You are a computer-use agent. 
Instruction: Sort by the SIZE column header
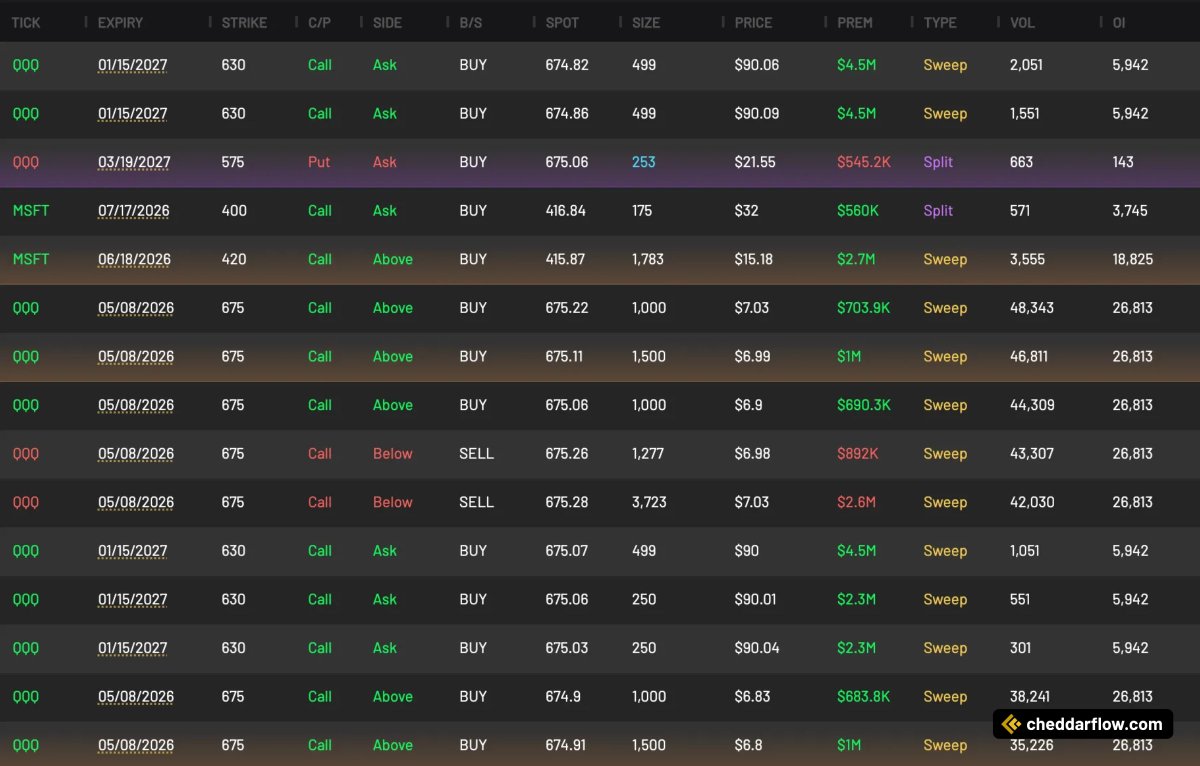tap(646, 22)
